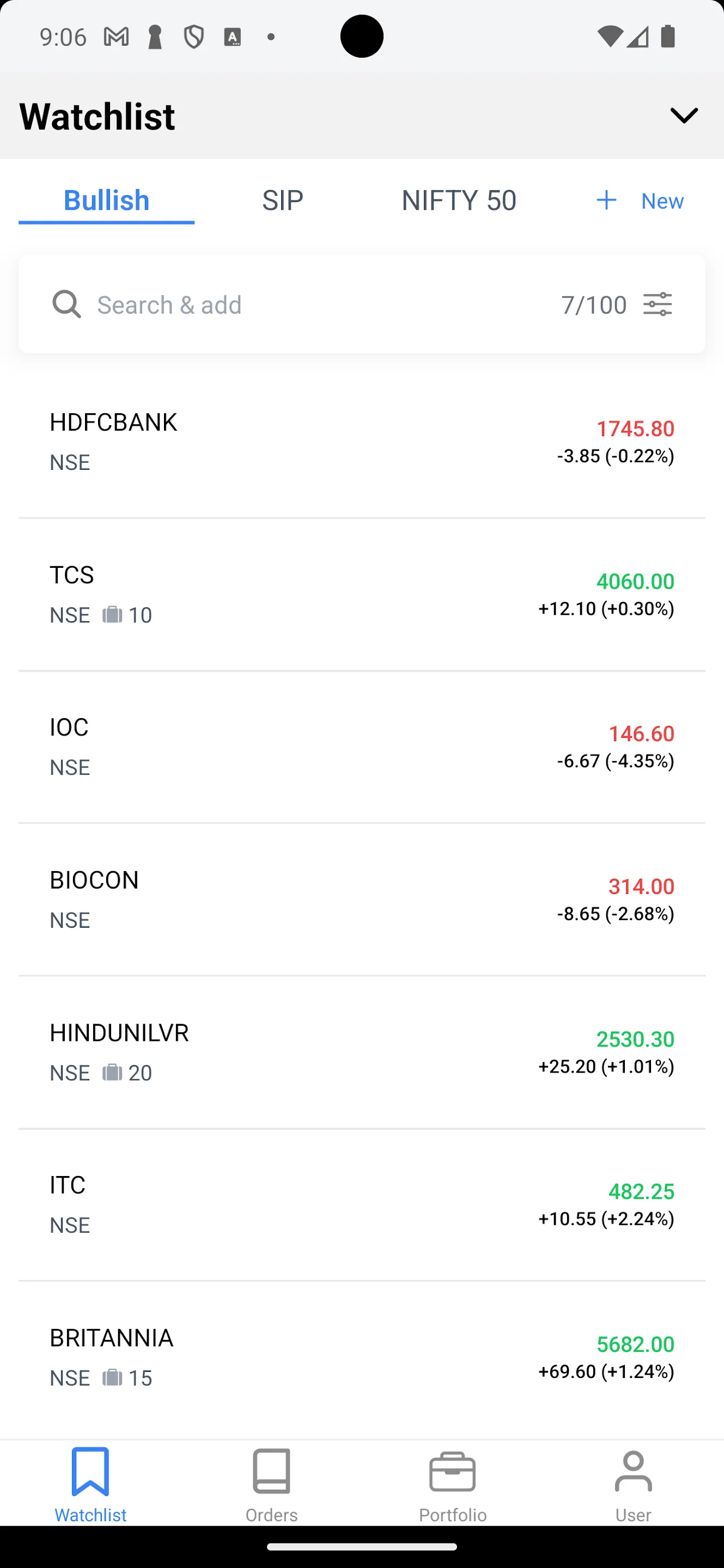Screen dimensions: 724x1568
Task: Tap the TCS holdings briefcase icon
Action: coord(112,614)
